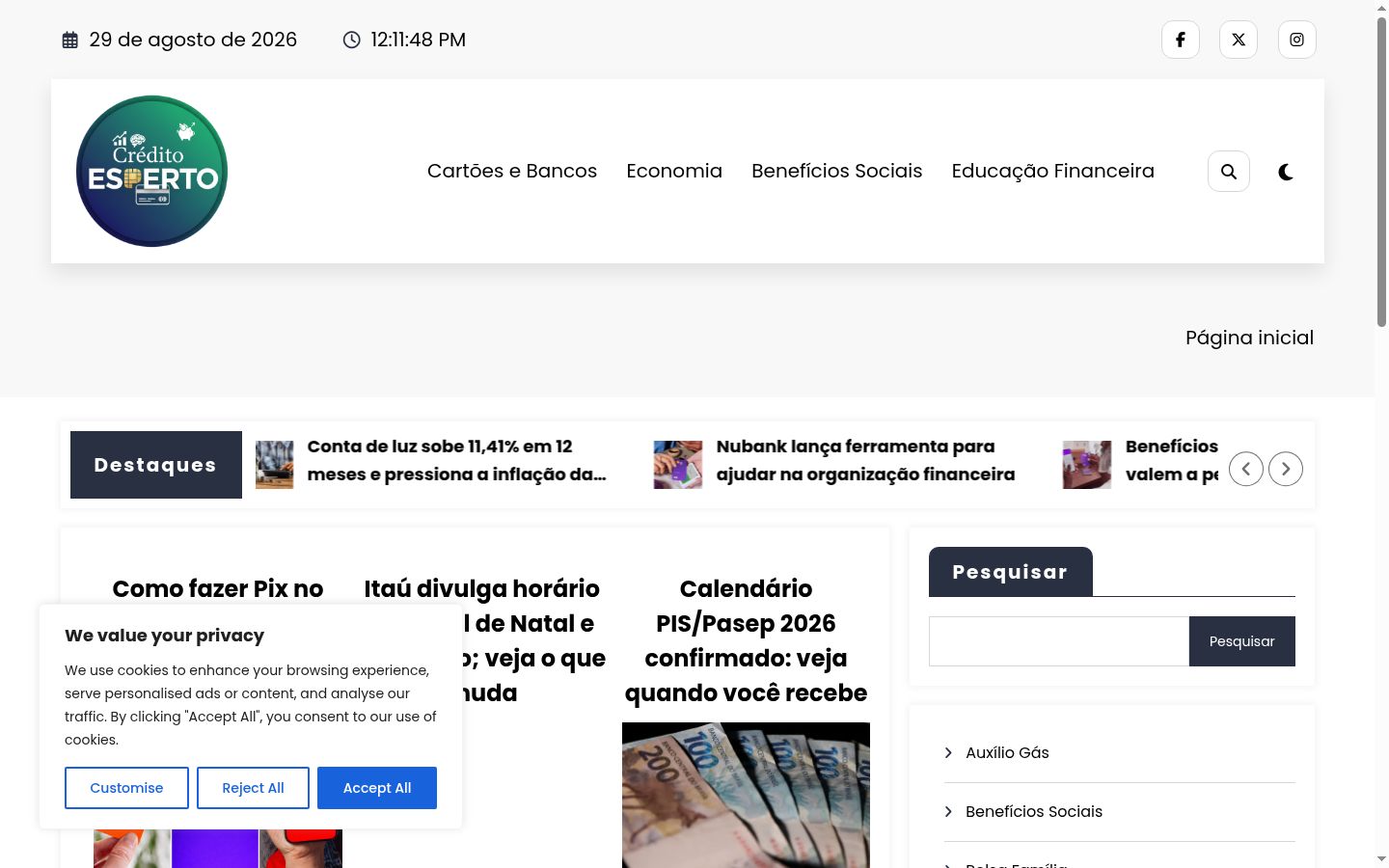Click the Destaques label
Screen dimensions: 1389x868
click(156, 465)
